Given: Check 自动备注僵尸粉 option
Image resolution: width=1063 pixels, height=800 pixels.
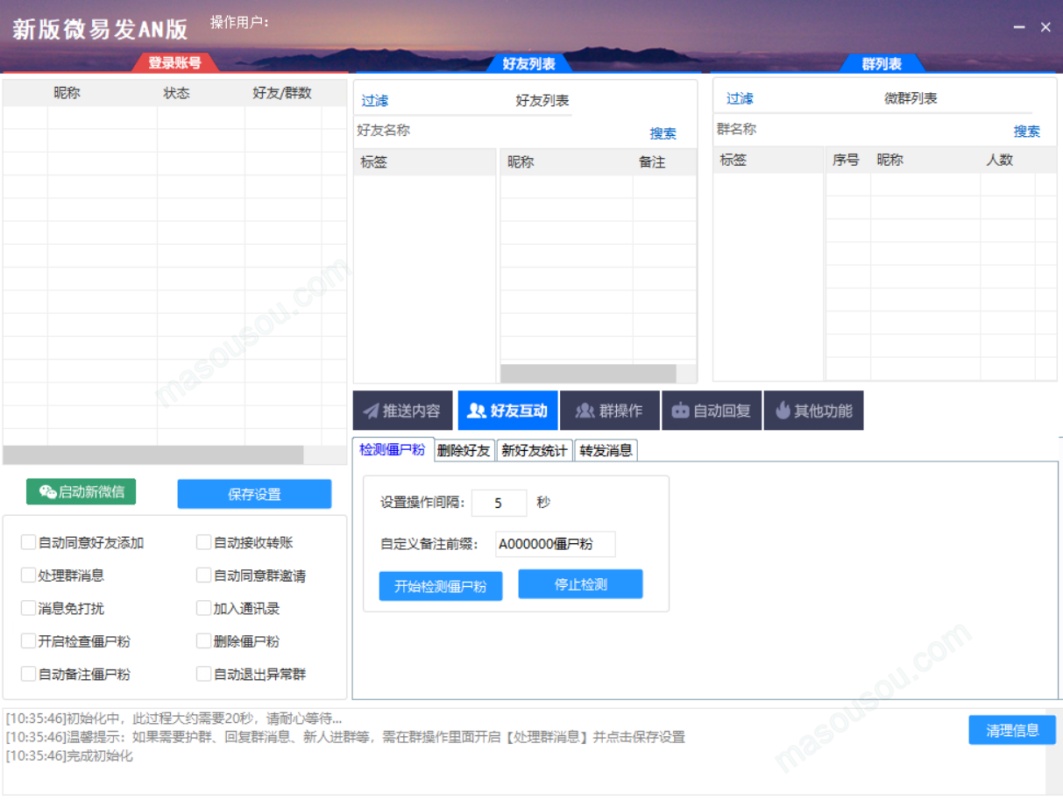Looking at the screenshot, I should (28, 673).
